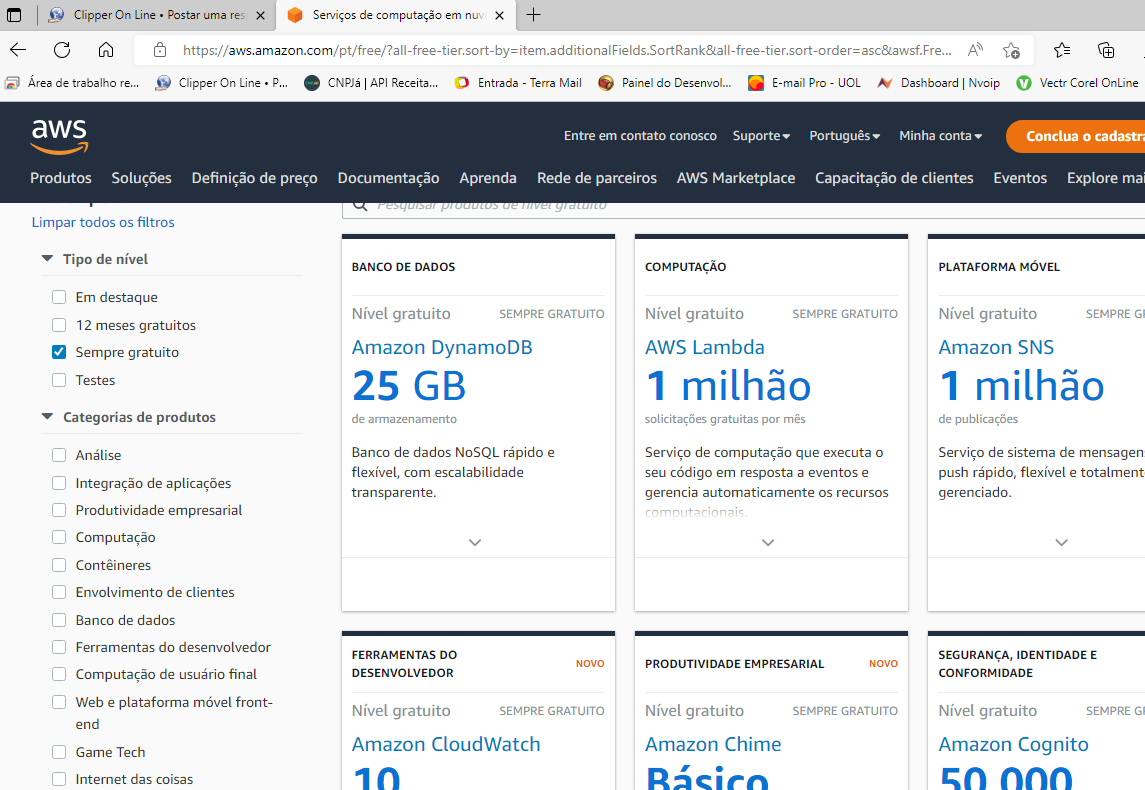Viewport: 1145px width, 790px height.
Task: Open the Português language dropdown
Action: [x=845, y=136]
